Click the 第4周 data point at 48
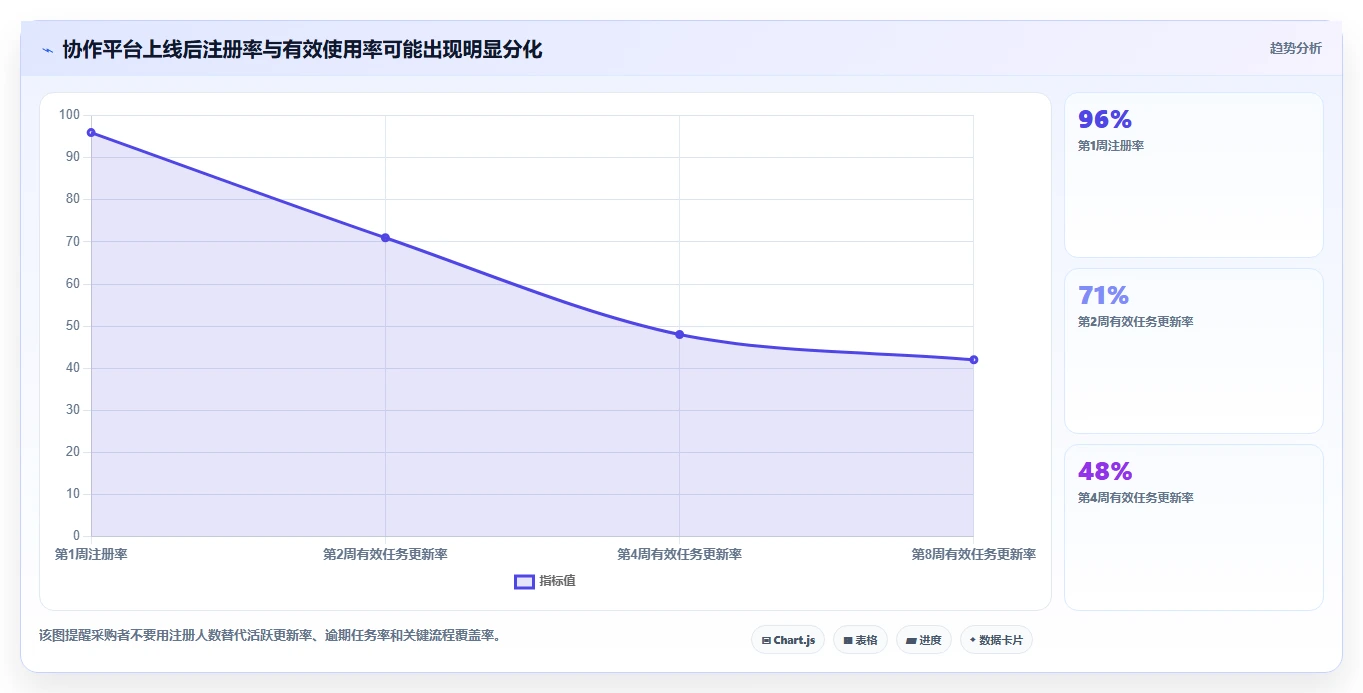This screenshot has width=1363, height=693. tap(679, 334)
